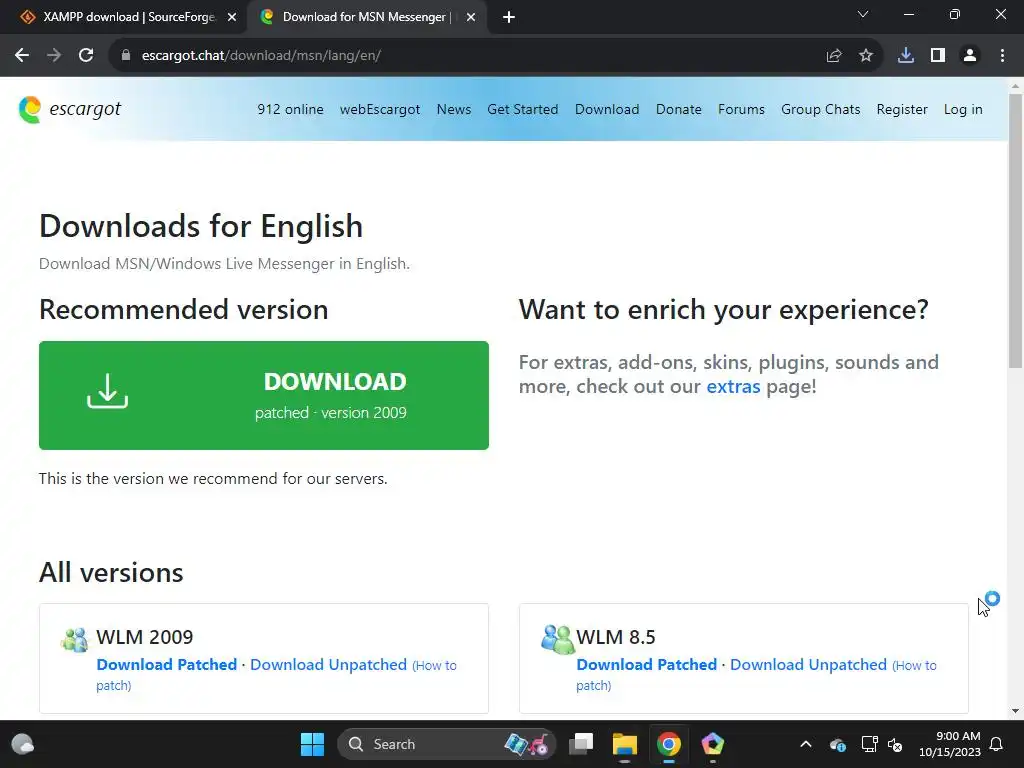The height and width of the screenshot is (768, 1024).
Task: Click the taskbar Search box
Action: (x=446, y=744)
